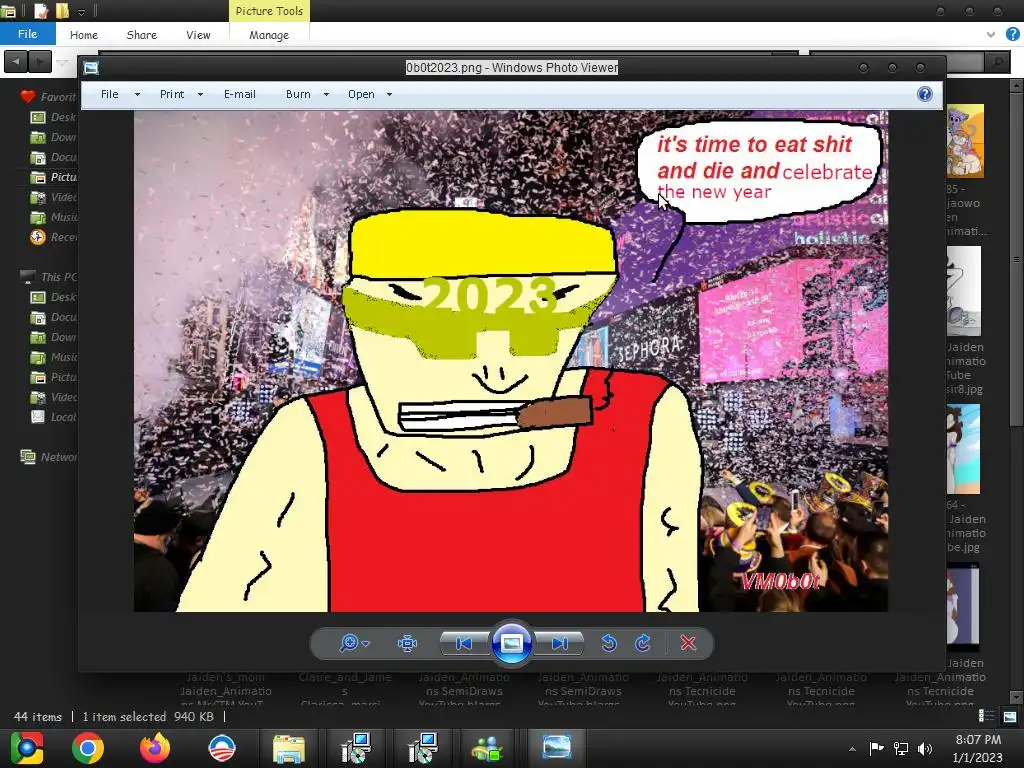Click the Picture Tools contextual tab header

[269, 11]
